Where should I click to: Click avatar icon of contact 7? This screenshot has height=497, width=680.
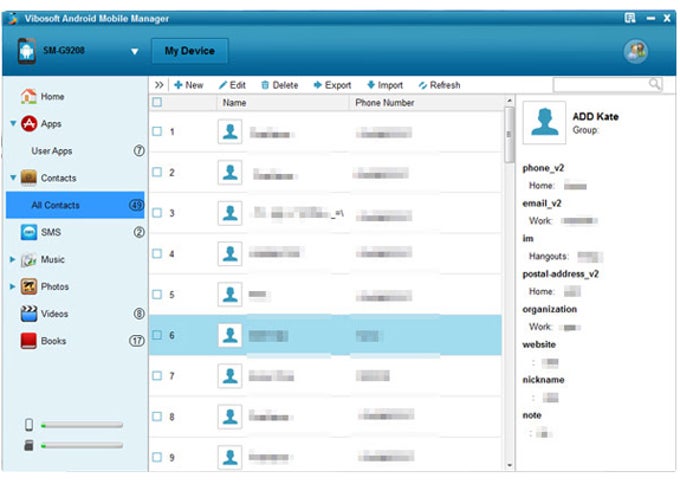(230, 376)
